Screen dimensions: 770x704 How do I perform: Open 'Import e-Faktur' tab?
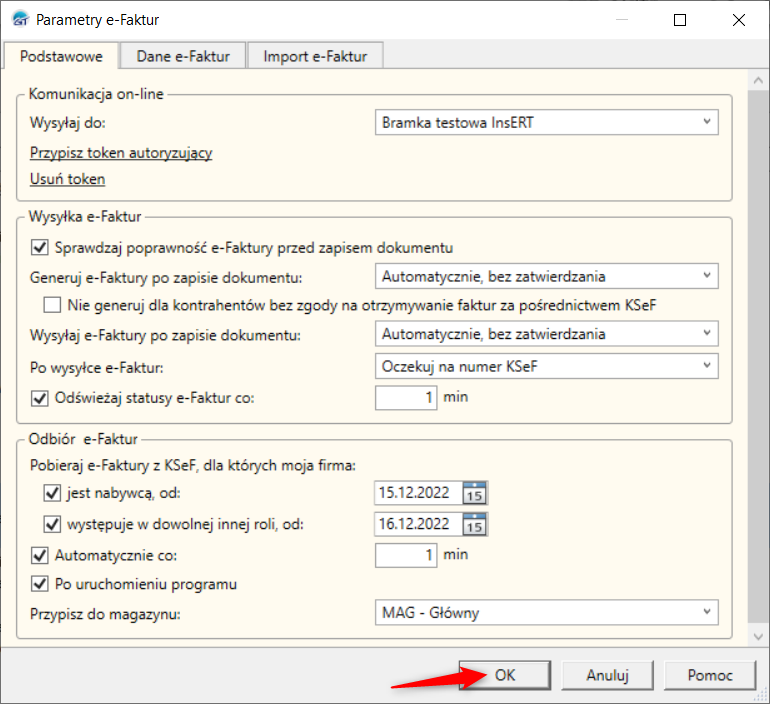(x=315, y=56)
